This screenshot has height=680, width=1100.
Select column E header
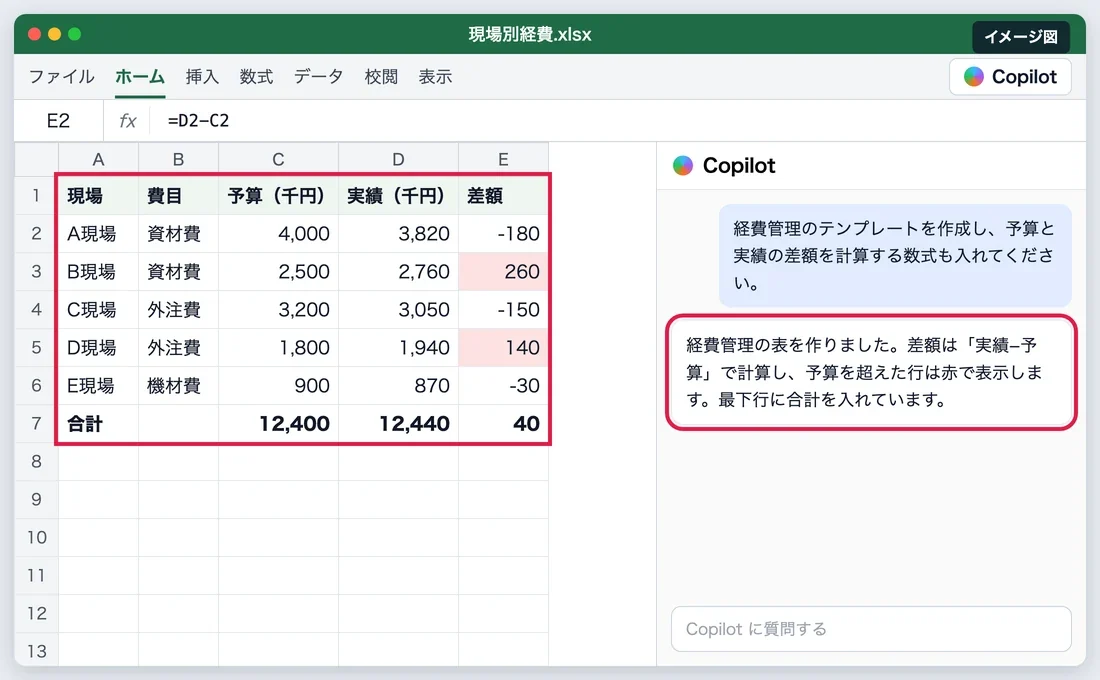(503, 159)
